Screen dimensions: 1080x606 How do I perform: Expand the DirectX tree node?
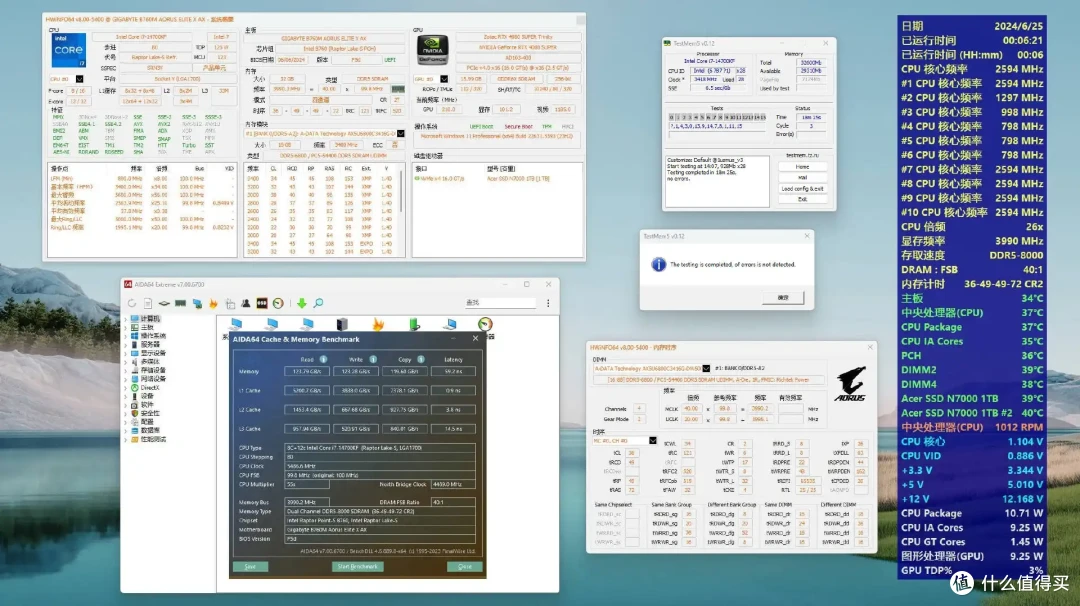point(125,388)
